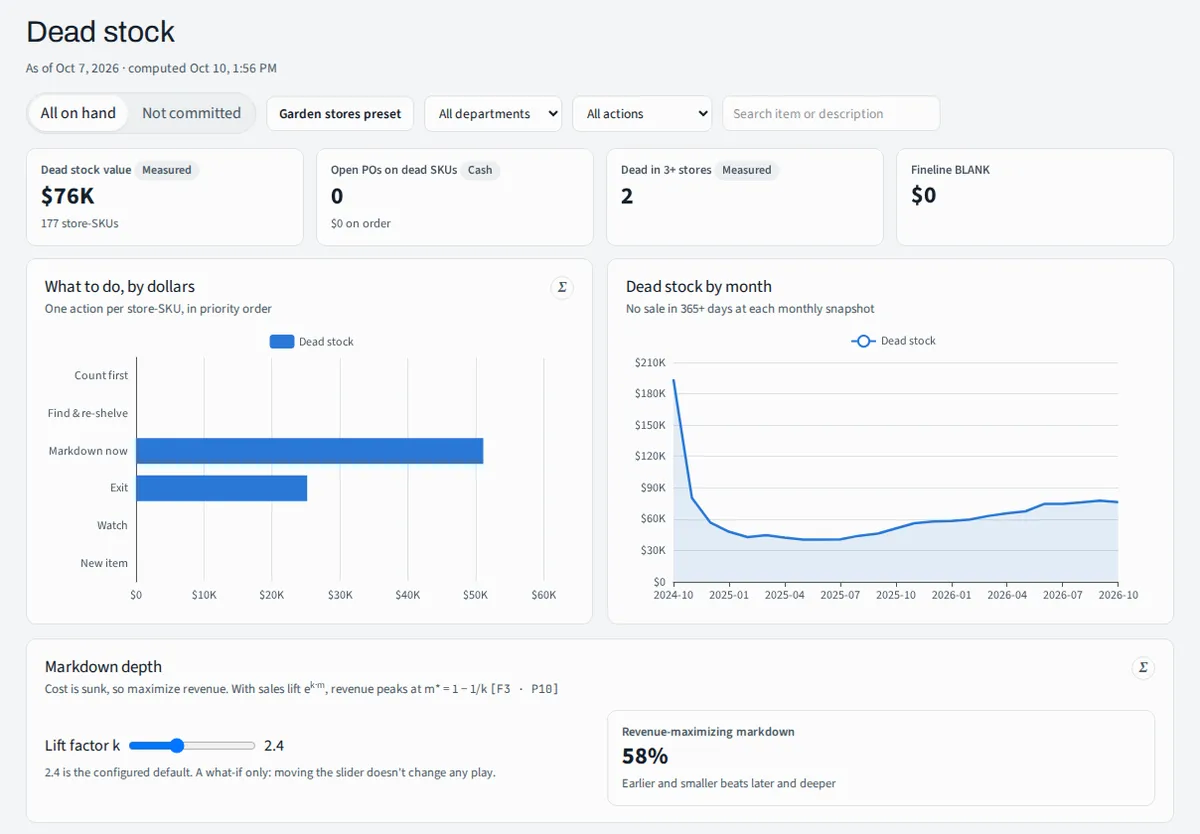Click the Measured badge on Dead in 3+ stores
Image resolution: width=1200 pixels, height=834 pixels.
(x=747, y=170)
